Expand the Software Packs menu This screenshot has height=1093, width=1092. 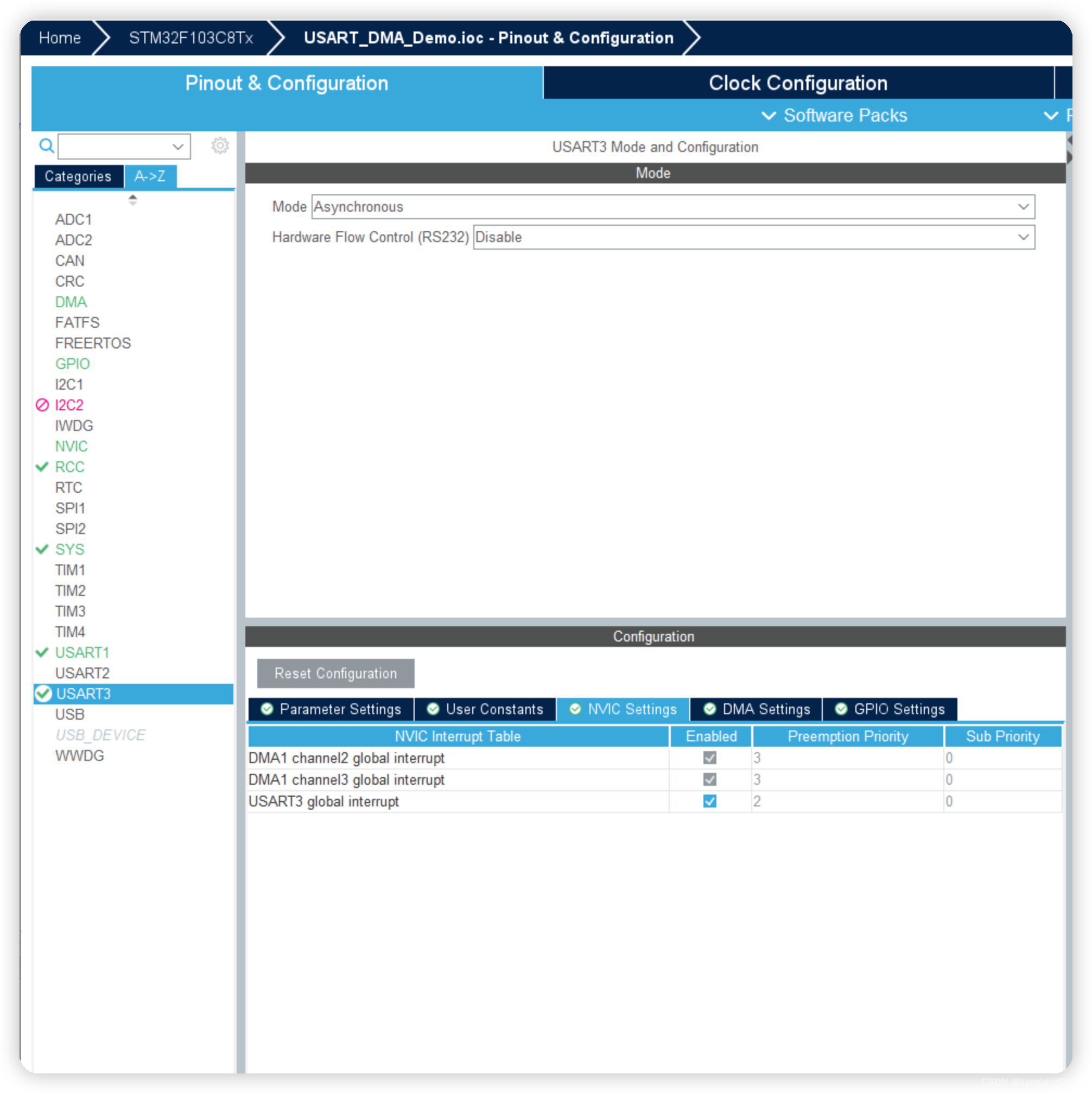point(835,116)
